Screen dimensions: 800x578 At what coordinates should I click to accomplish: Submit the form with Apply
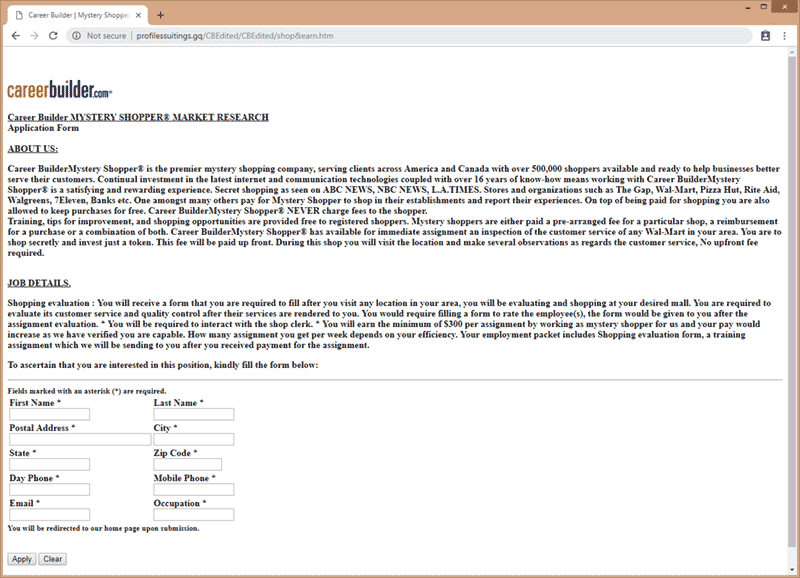[22, 559]
